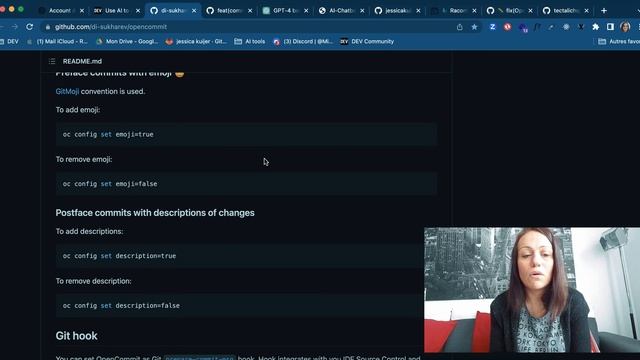Click the webcam video overlay
The width and height of the screenshot is (640, 360).
tap(532, 290)
